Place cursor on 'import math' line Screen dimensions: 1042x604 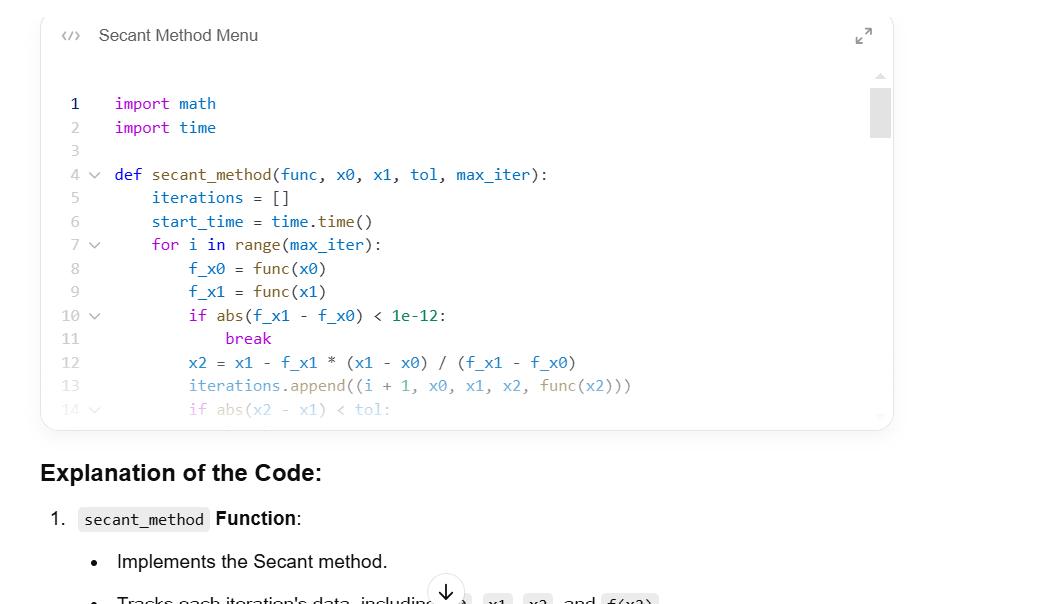click(x=165, y=104)
